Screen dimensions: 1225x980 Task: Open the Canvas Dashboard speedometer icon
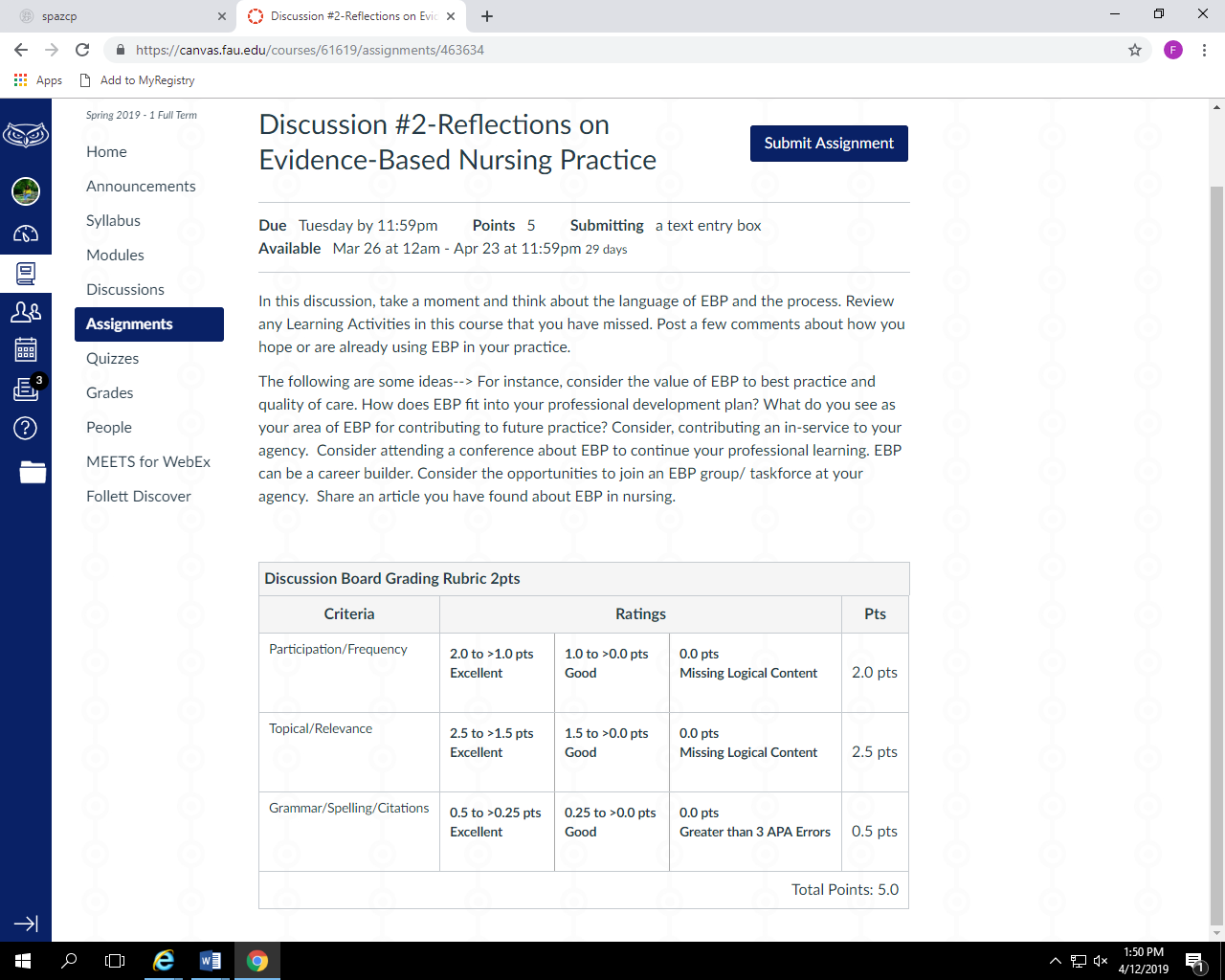[26, 233]
